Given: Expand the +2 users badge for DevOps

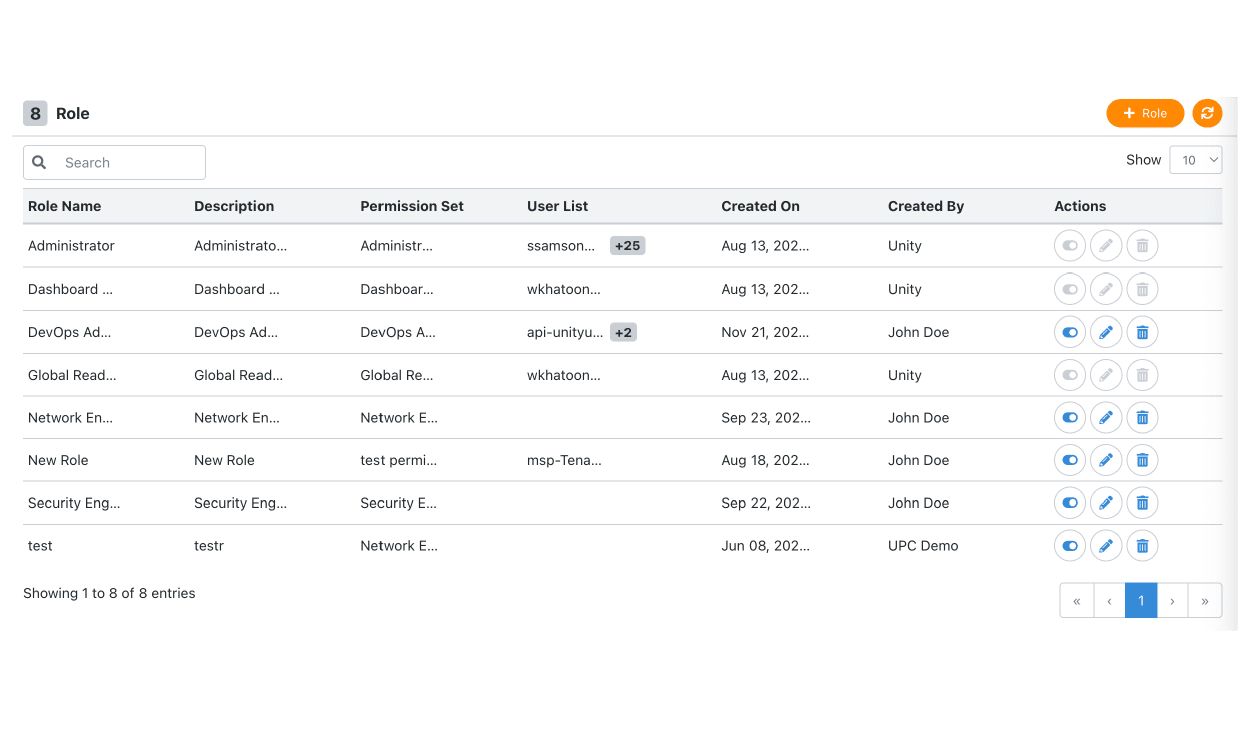Looking at the screenshot, I should [623, 332].
